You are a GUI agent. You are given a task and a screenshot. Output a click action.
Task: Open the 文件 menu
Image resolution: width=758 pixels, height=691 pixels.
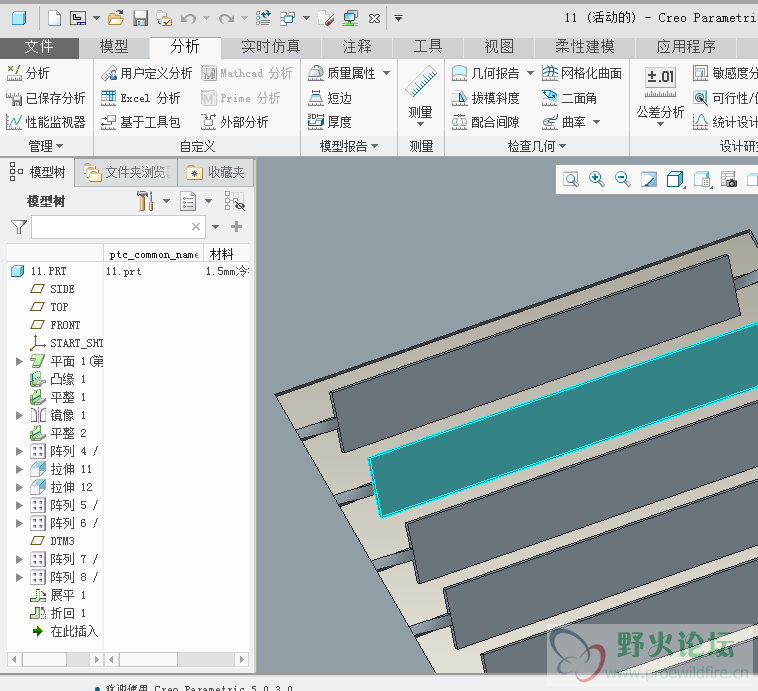click(x=39, y=47)
